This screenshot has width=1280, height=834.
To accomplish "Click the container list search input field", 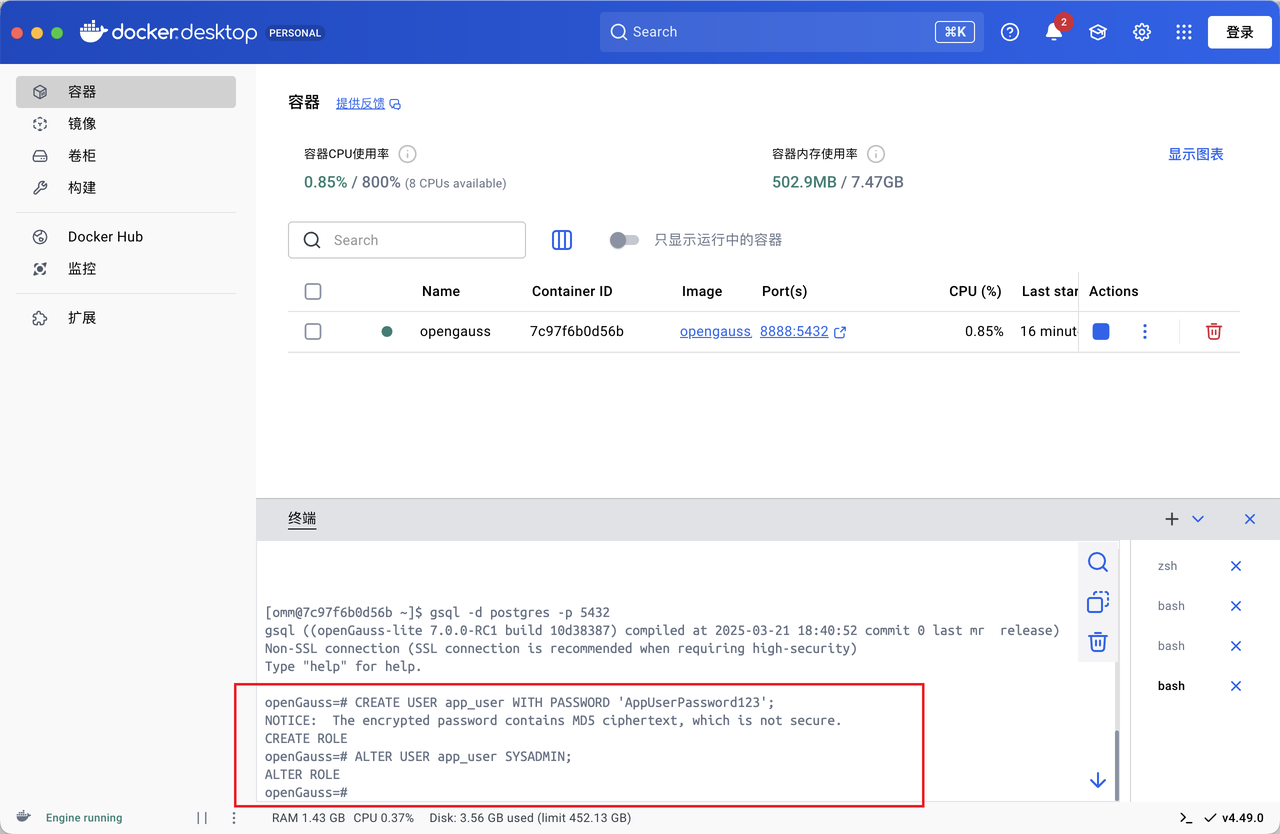I will click(x=407, y=240).
